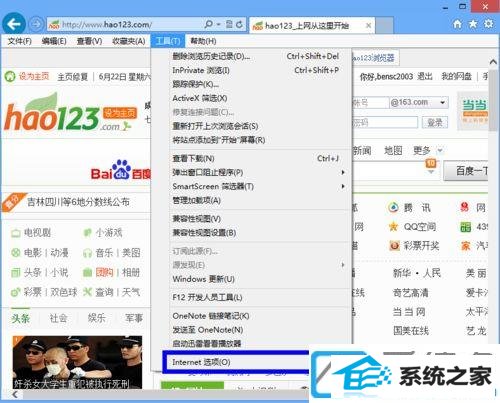Click the search magnifier in address bar
Screen dimensions: 500x403
pyautogui.click(x=209, y=24)
